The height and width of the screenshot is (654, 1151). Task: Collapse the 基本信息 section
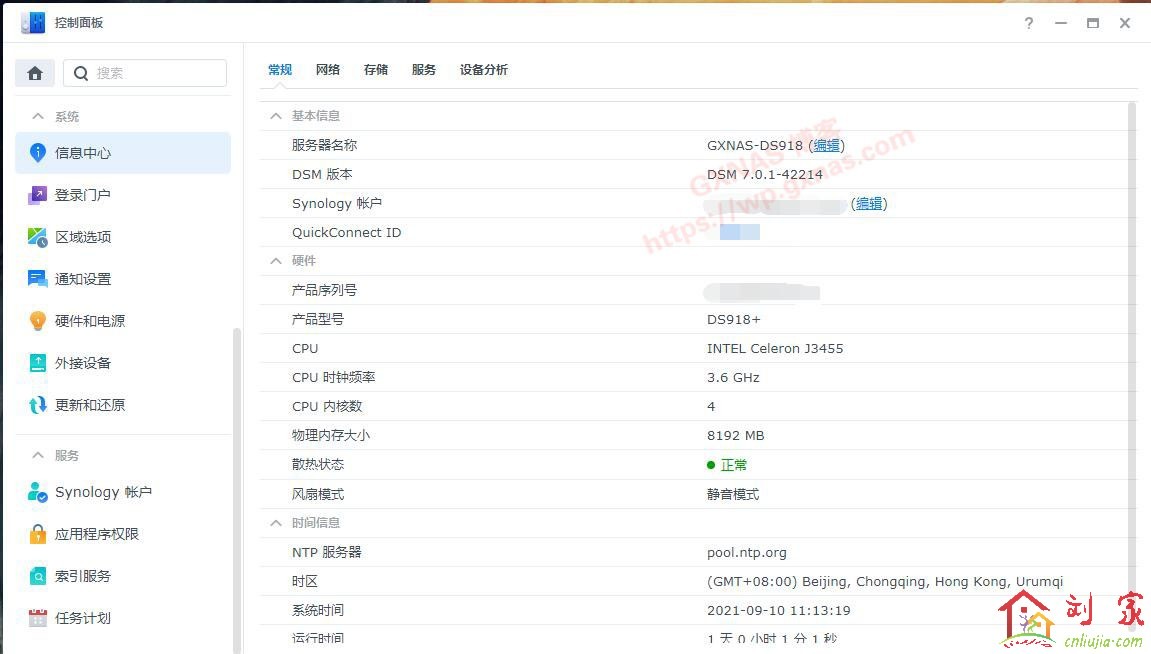click(x=276, y=116)
